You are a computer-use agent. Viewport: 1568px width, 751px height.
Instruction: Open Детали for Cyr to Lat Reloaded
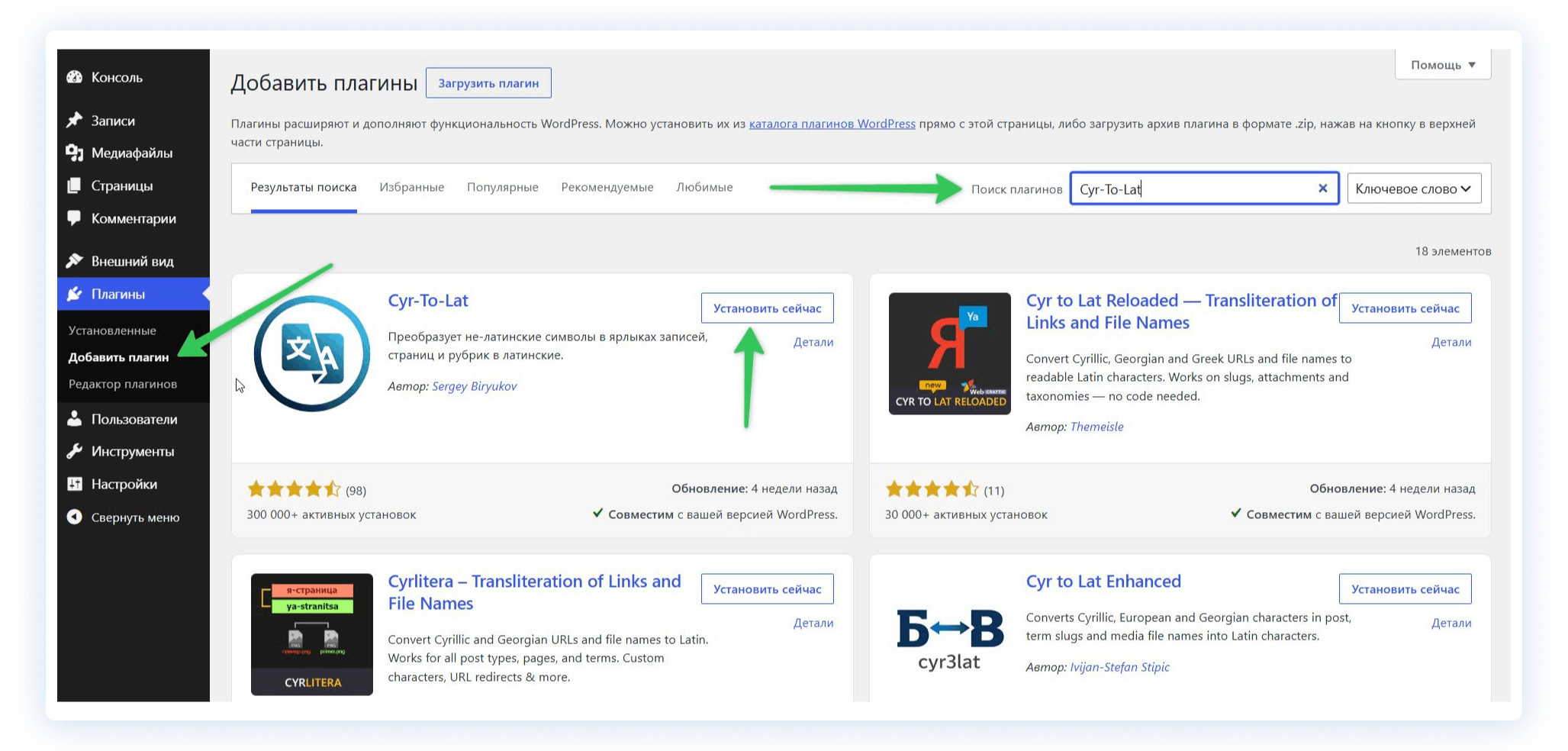point(1451,342)
